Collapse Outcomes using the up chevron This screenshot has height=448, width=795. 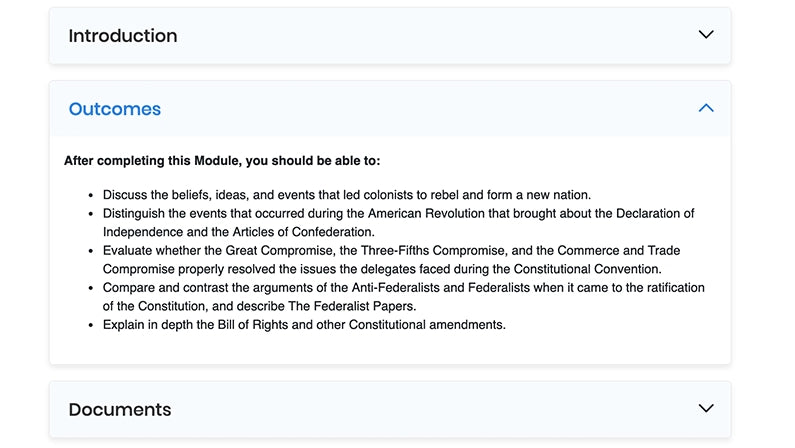click(706, 108)
